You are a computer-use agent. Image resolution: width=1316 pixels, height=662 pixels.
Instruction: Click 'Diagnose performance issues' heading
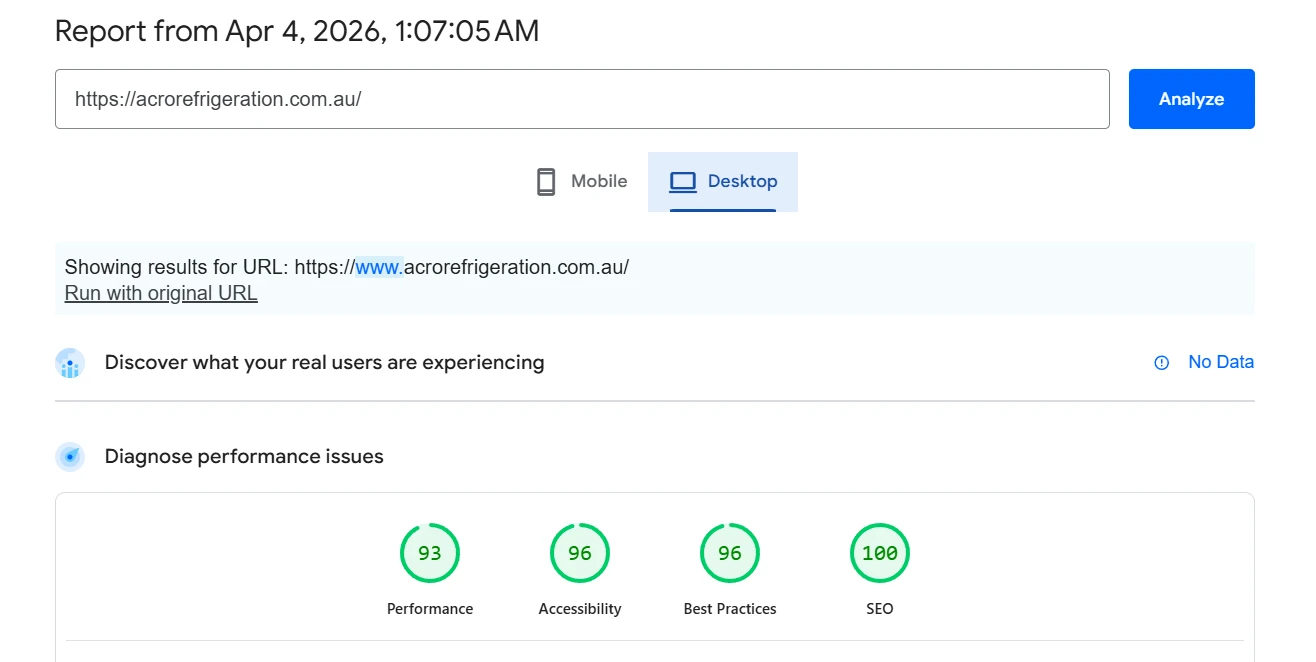tap(244, 456)
